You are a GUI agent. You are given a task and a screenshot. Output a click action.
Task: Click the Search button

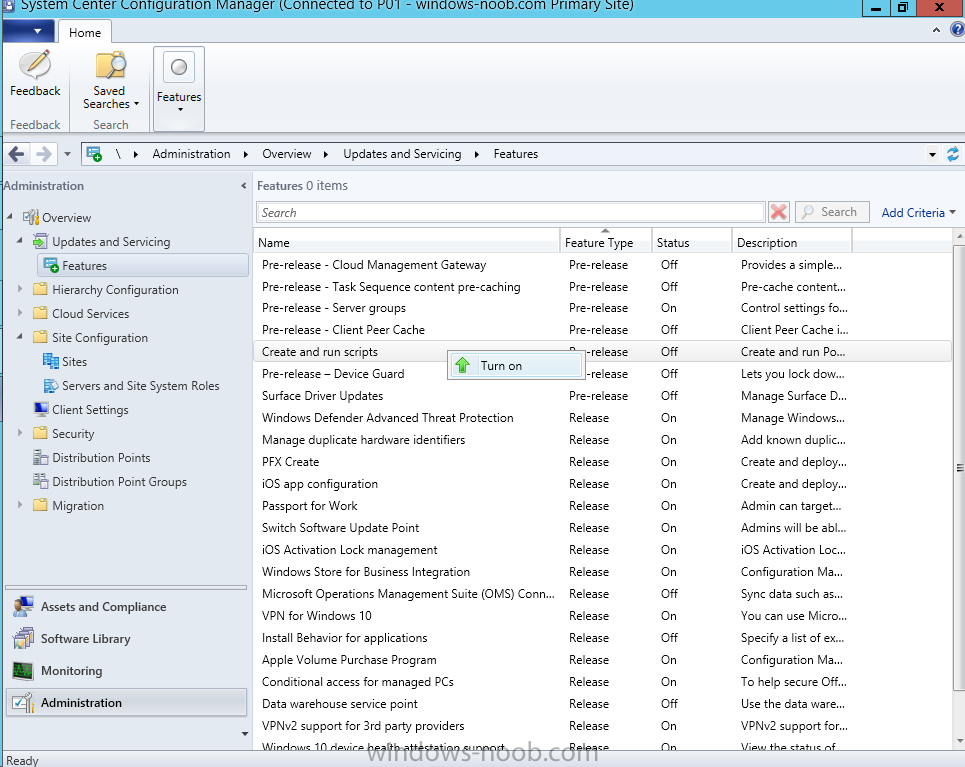(832, 212)
